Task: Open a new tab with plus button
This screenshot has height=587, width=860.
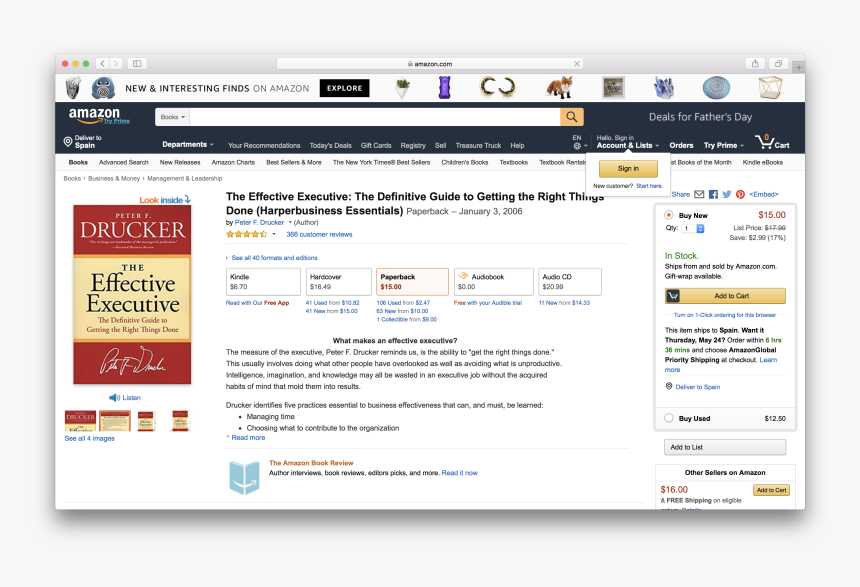Action: pyautogui.click(x=799, y=67)
